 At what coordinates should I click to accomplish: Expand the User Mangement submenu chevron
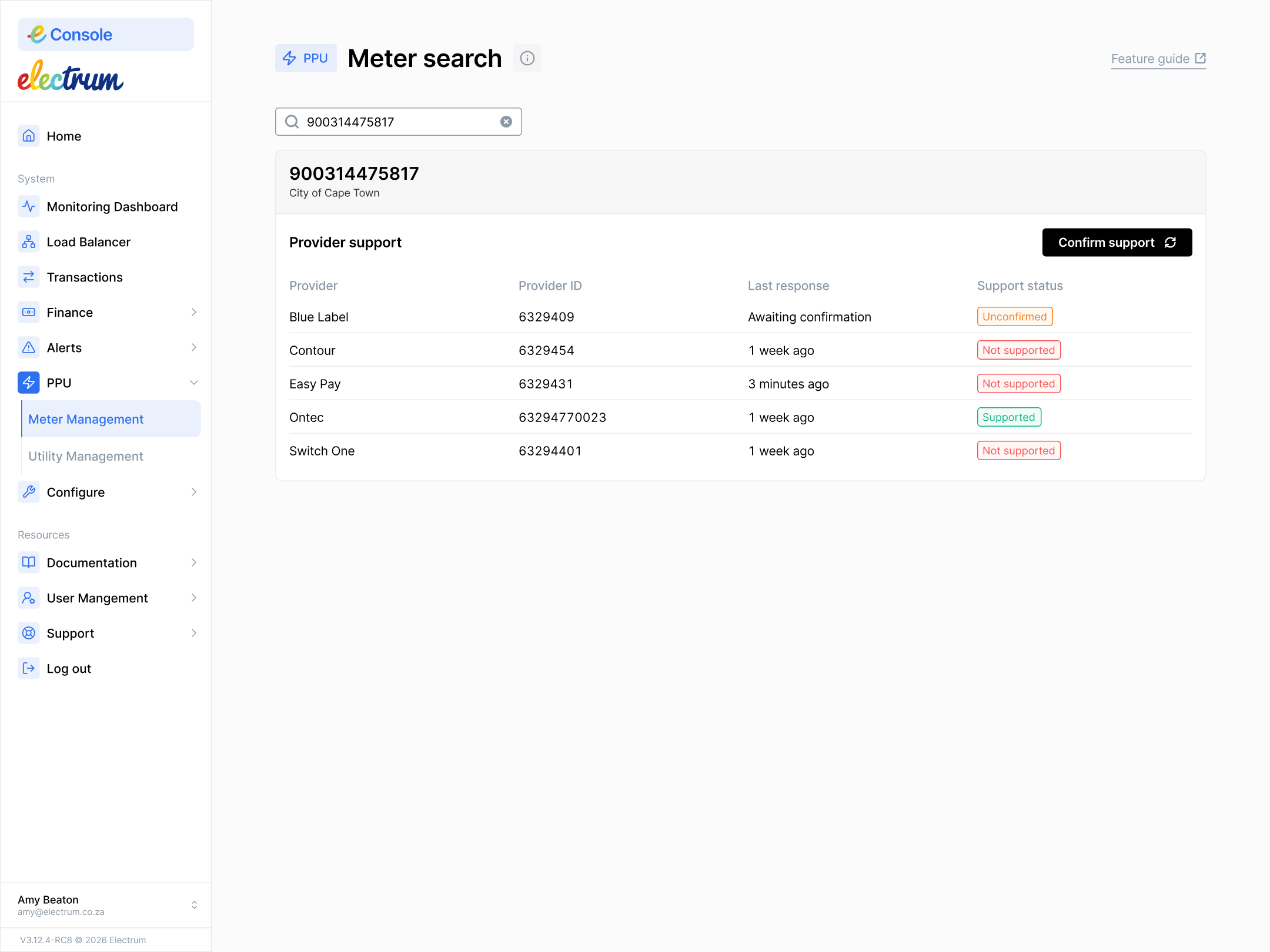click(194, 598)
